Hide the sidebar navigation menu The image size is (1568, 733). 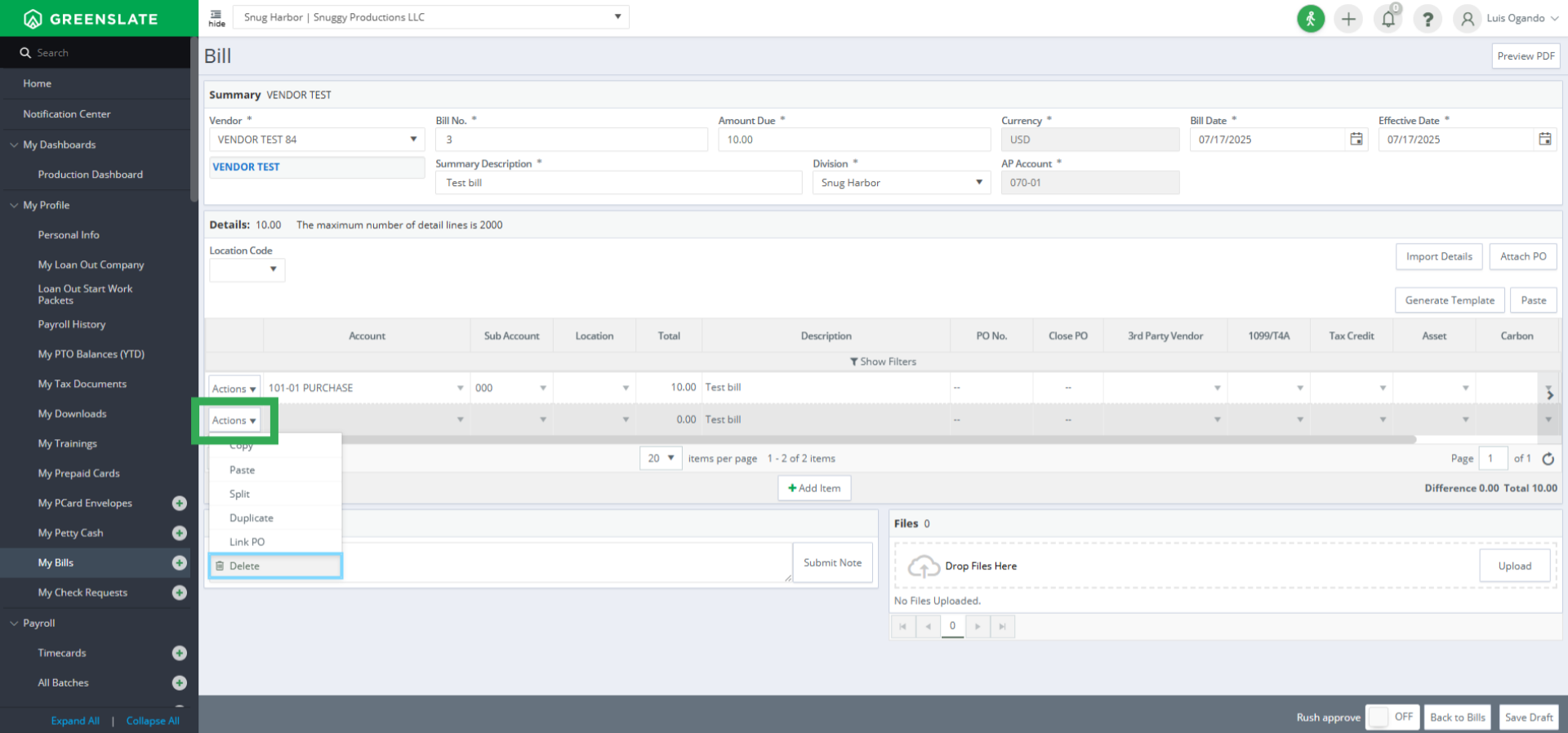coord(216,18)
